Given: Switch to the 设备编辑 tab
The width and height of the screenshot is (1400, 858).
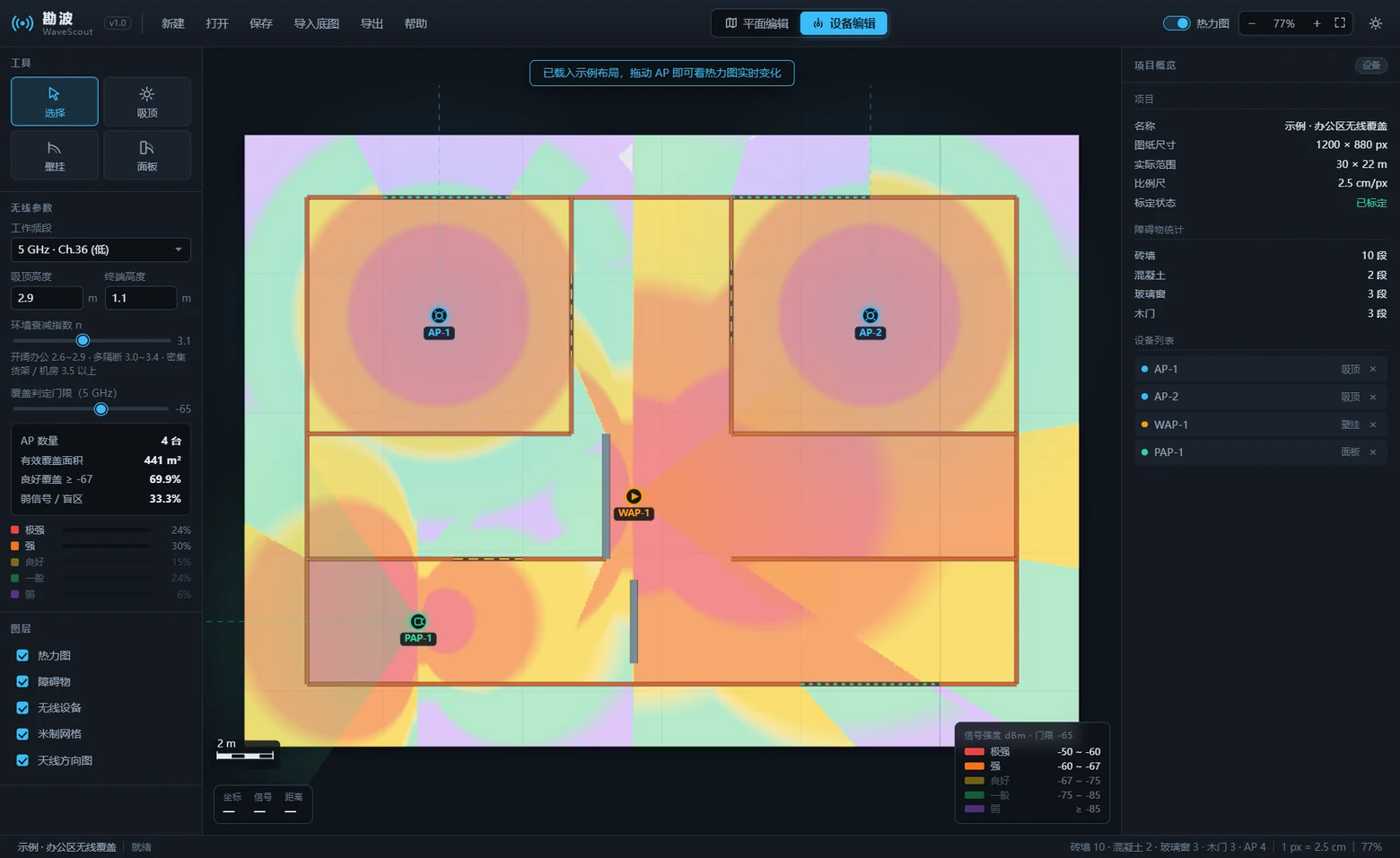Looking at the screenshot, I should click(844, 23).
